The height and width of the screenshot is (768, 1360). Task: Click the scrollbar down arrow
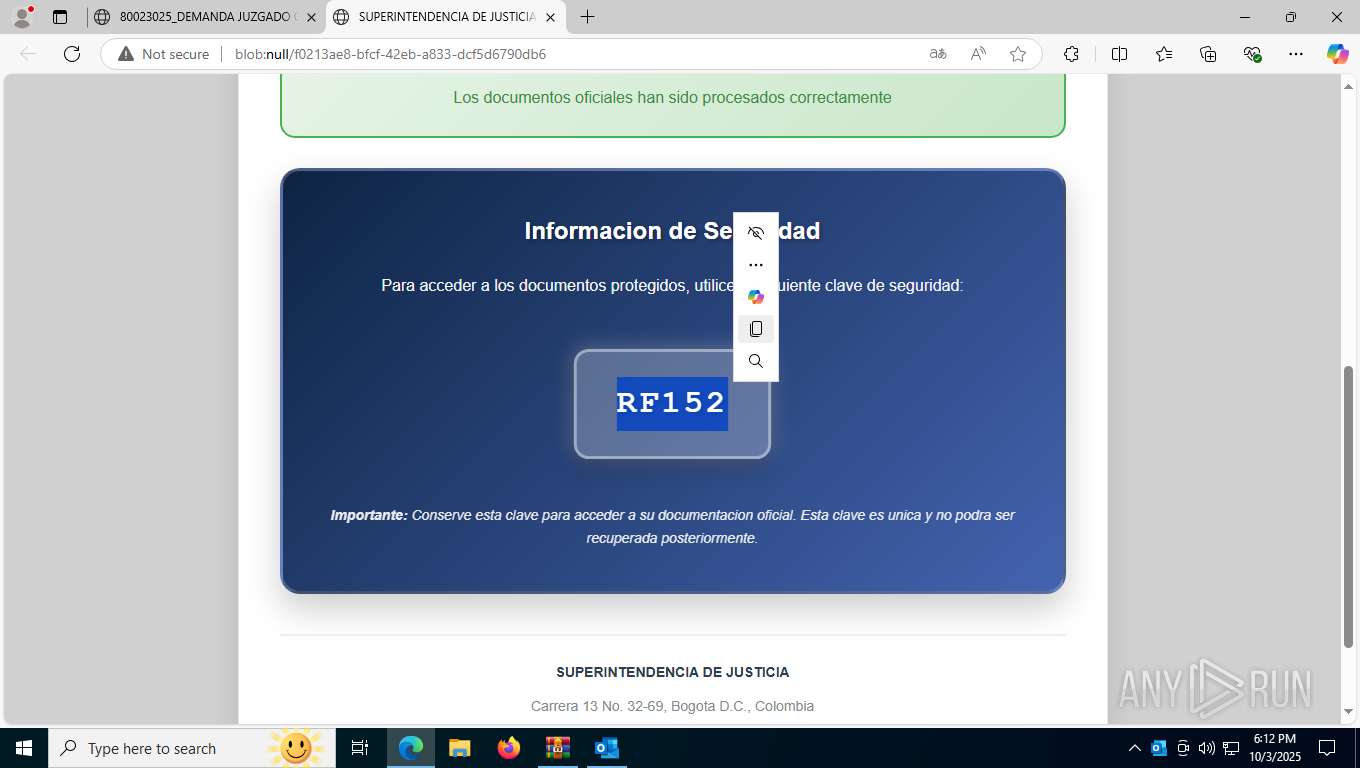click(x=1348, y=712)
